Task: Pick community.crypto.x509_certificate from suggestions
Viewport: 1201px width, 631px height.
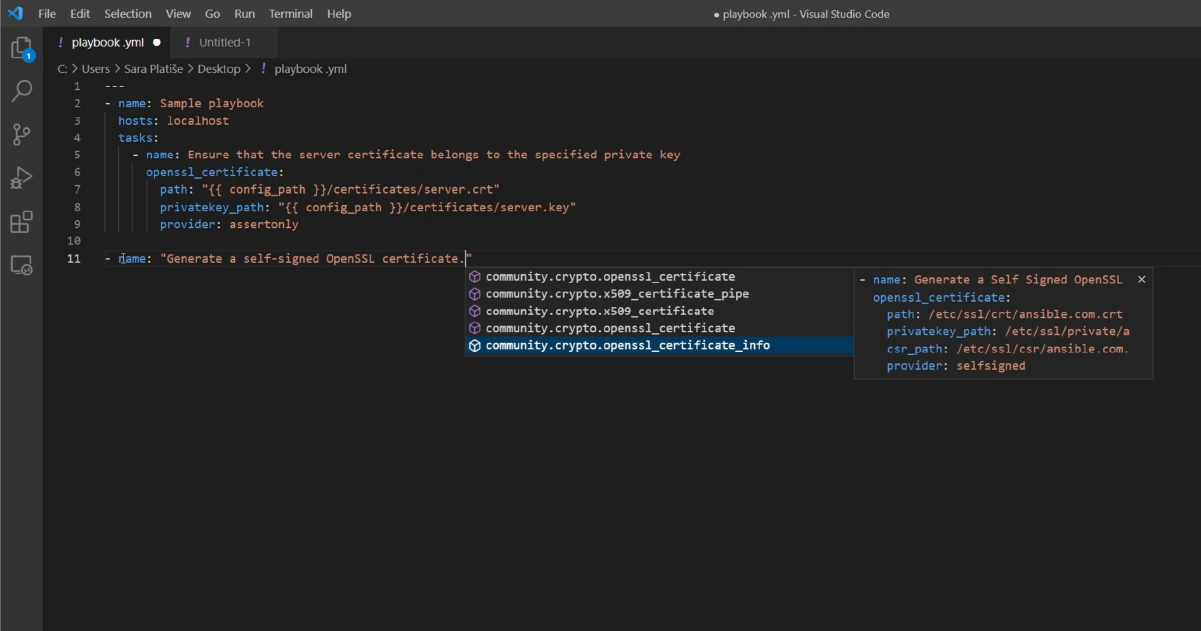Action: [599, 311]
